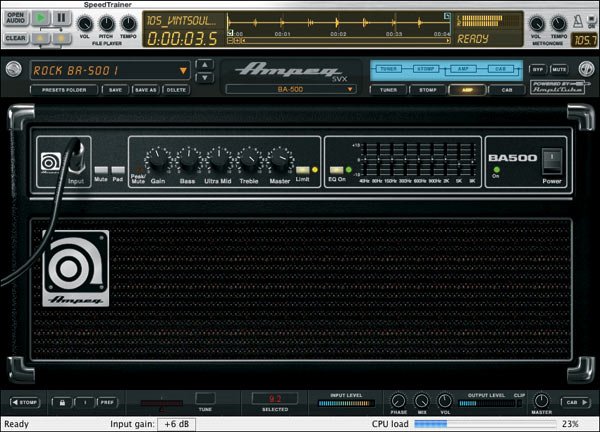600x432 pixels.
Task: Go to previous module with STOMP arrow
Action: [x=24, y=403]
